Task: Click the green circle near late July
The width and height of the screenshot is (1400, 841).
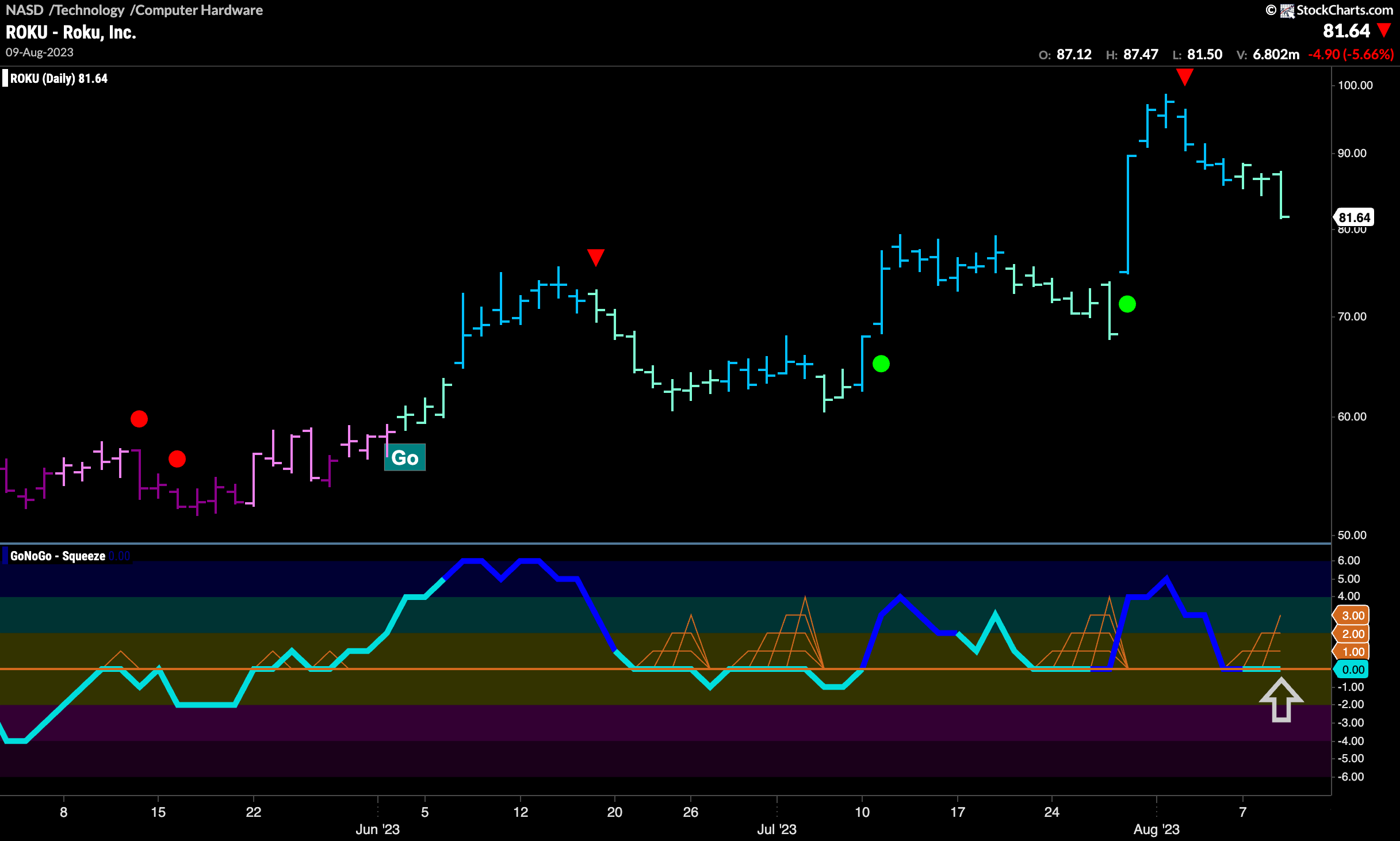Action: pyautogui.click(x=1127, y=304)
